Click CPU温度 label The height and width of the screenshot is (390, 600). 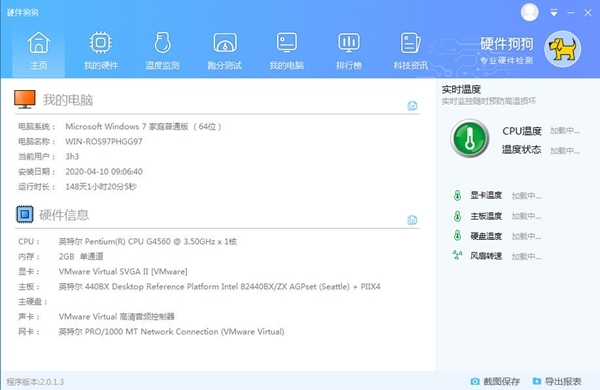[x=522, y=131]
